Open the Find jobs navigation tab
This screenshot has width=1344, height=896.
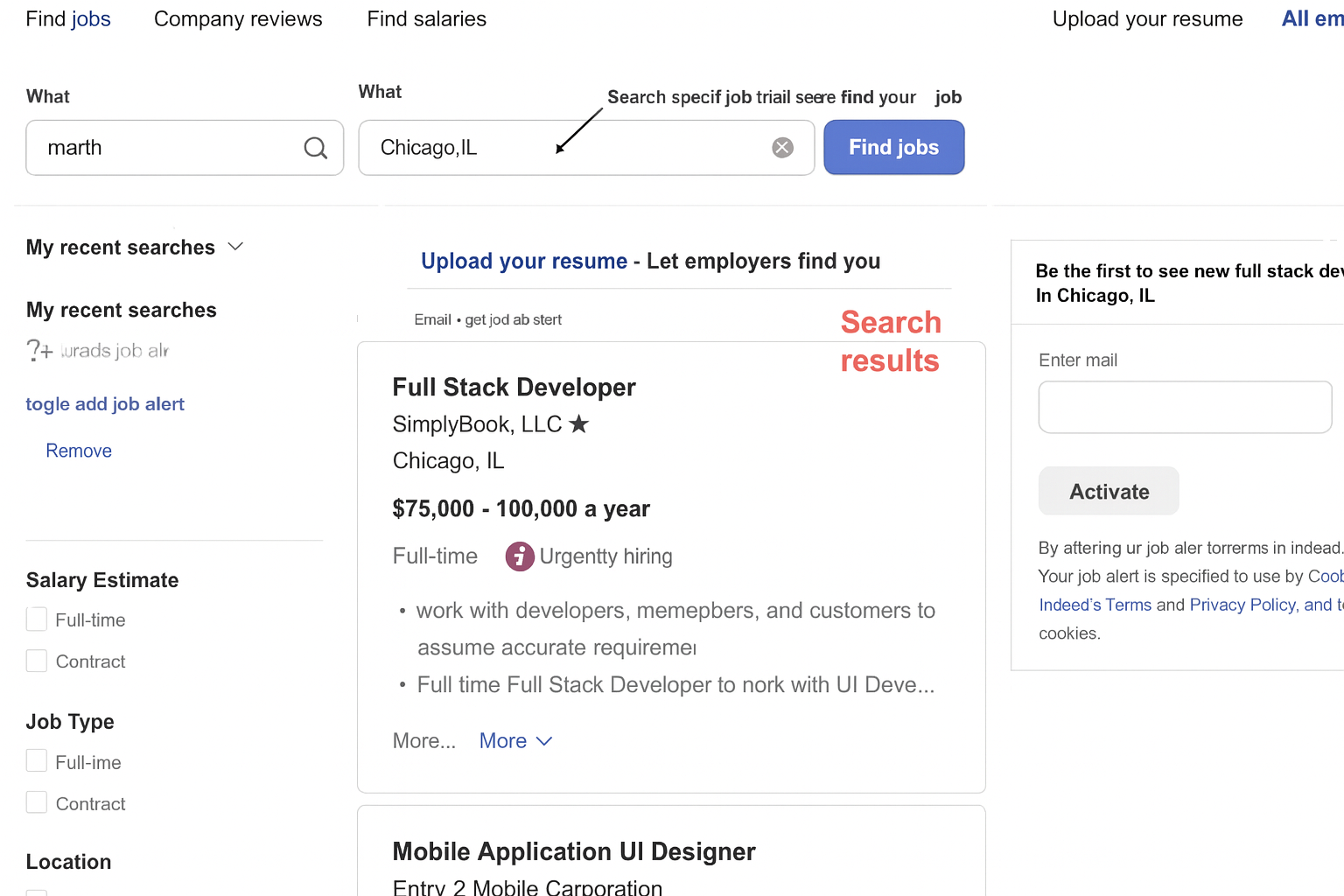coord(68,19)
